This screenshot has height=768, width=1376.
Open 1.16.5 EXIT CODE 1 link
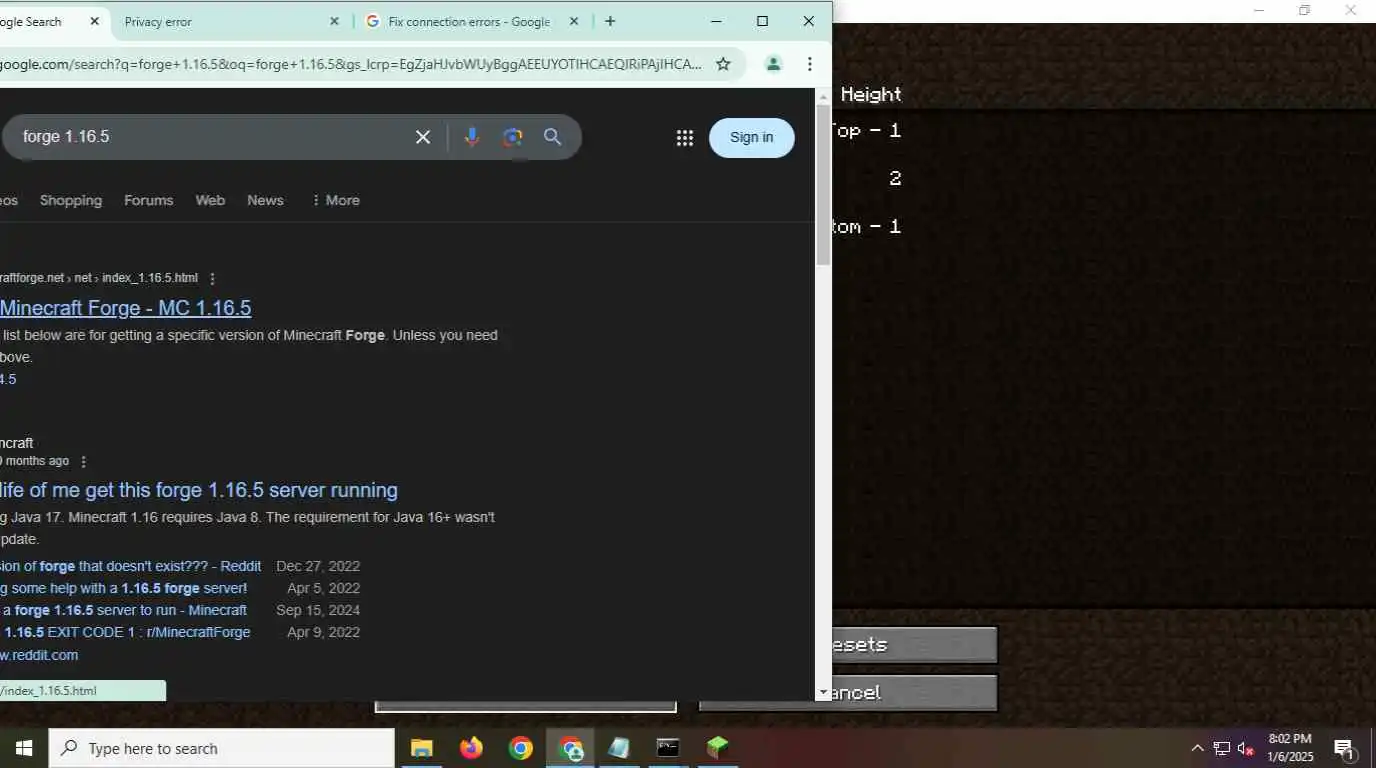coord(126,632)
